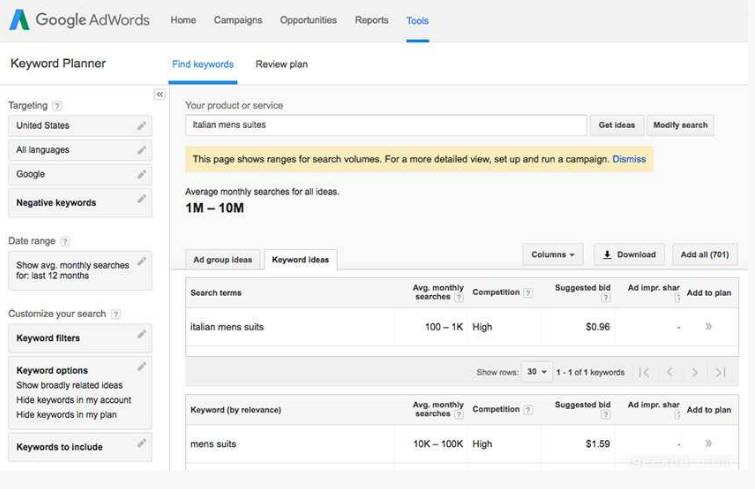Collapse the left sidebar with the double-chevron icon

[x=159, y=94]
